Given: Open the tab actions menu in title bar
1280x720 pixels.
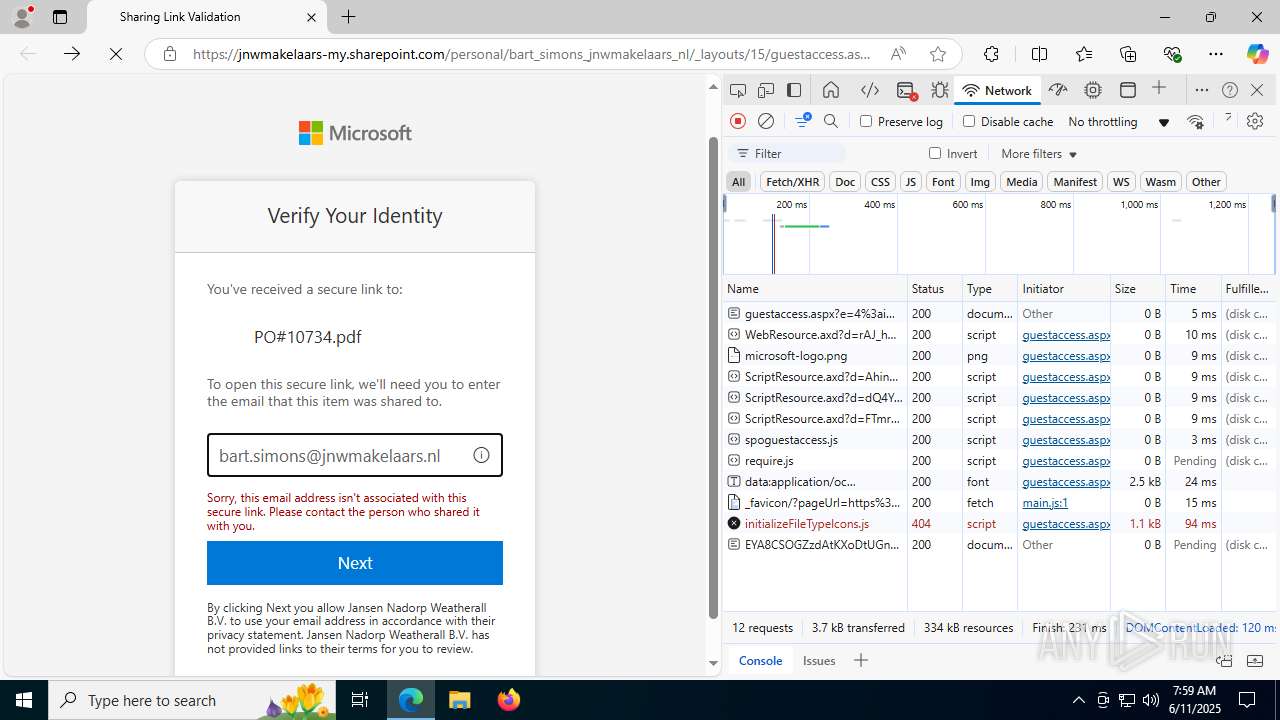Looking at the screenshot, I should click(59, 17).
